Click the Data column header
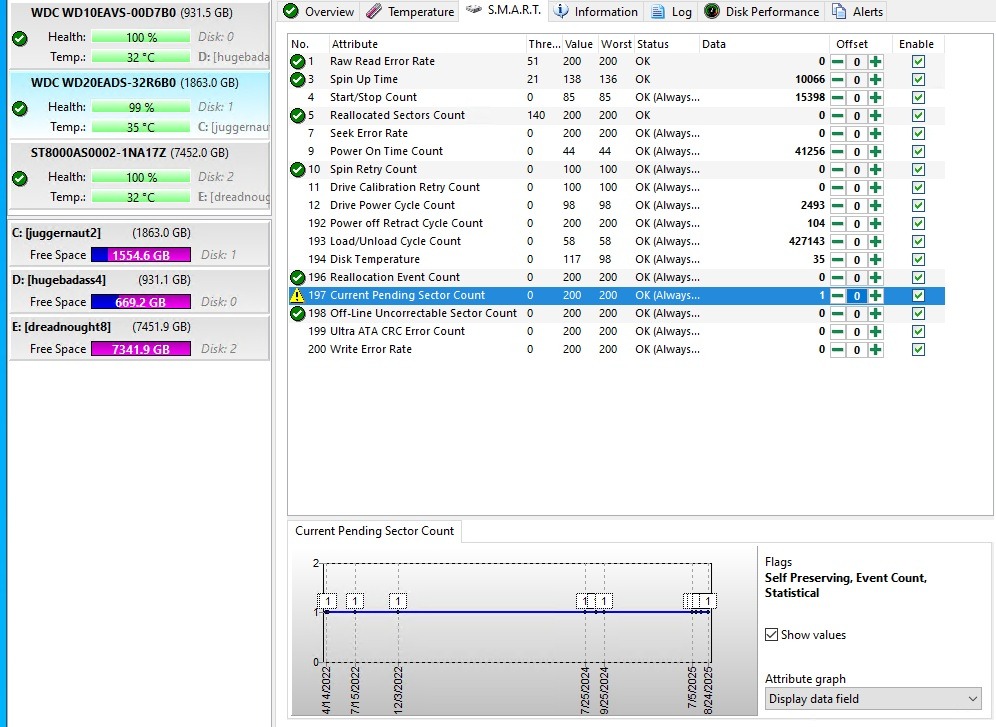Screen dimensions: 996x727 tap(764, 44)
